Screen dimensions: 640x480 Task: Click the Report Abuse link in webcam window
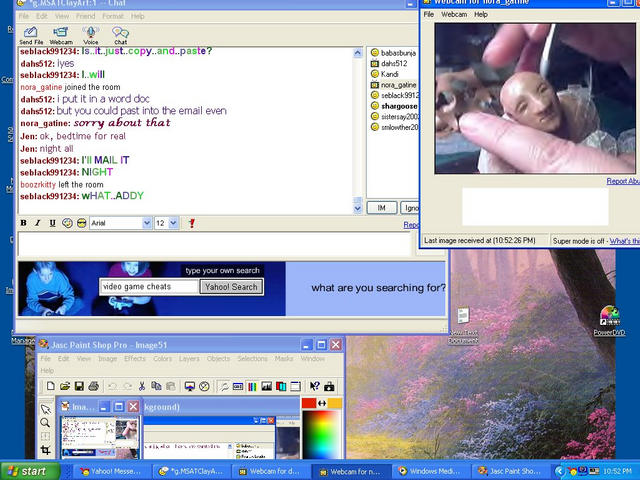tap(623, 181)
